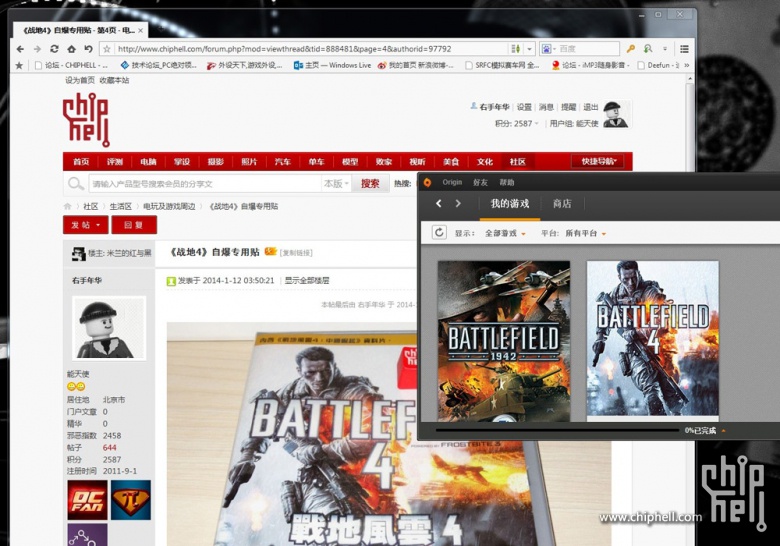Expand the 0%已完成 download panel arrow

723,431
